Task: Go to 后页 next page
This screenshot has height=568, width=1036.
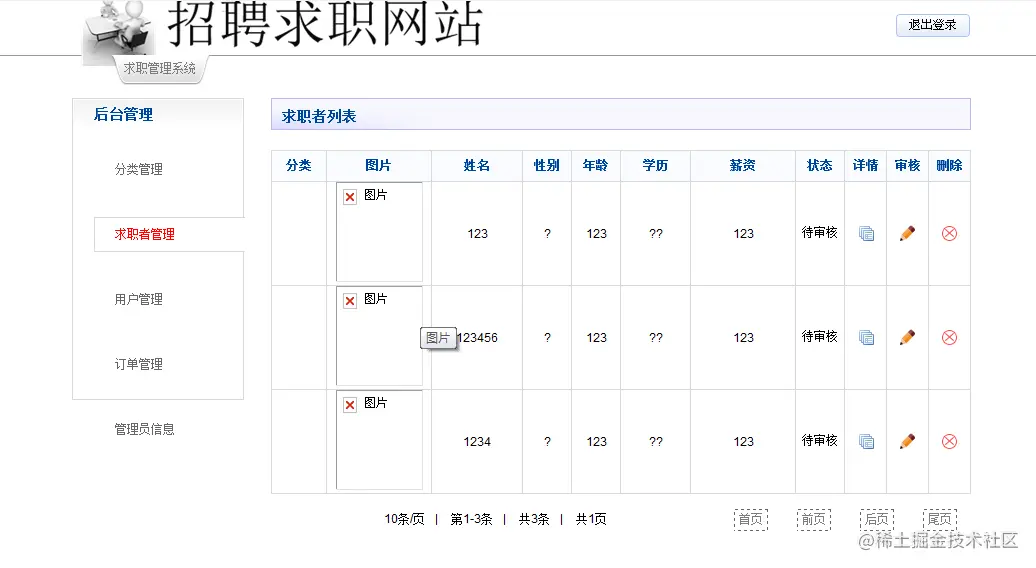Action: pyautogui.click(x=877, y=520)
